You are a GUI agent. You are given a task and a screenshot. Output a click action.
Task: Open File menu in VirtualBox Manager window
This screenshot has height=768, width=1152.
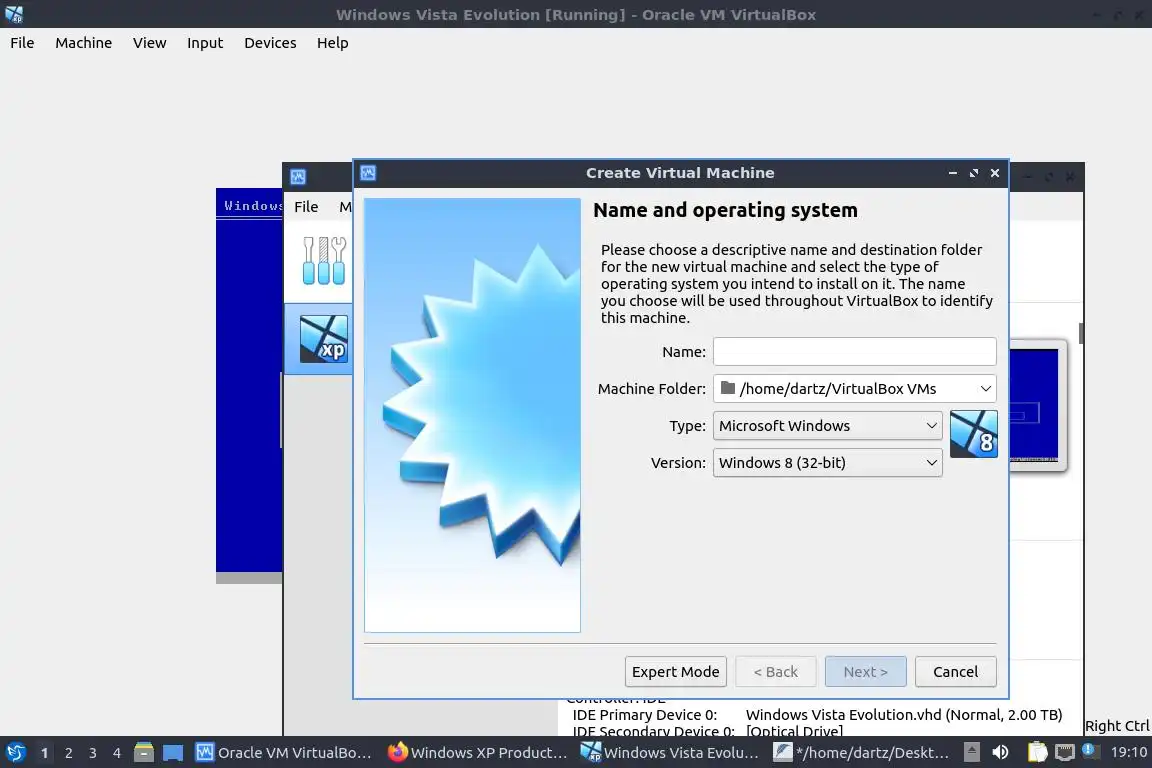[306, 207]
